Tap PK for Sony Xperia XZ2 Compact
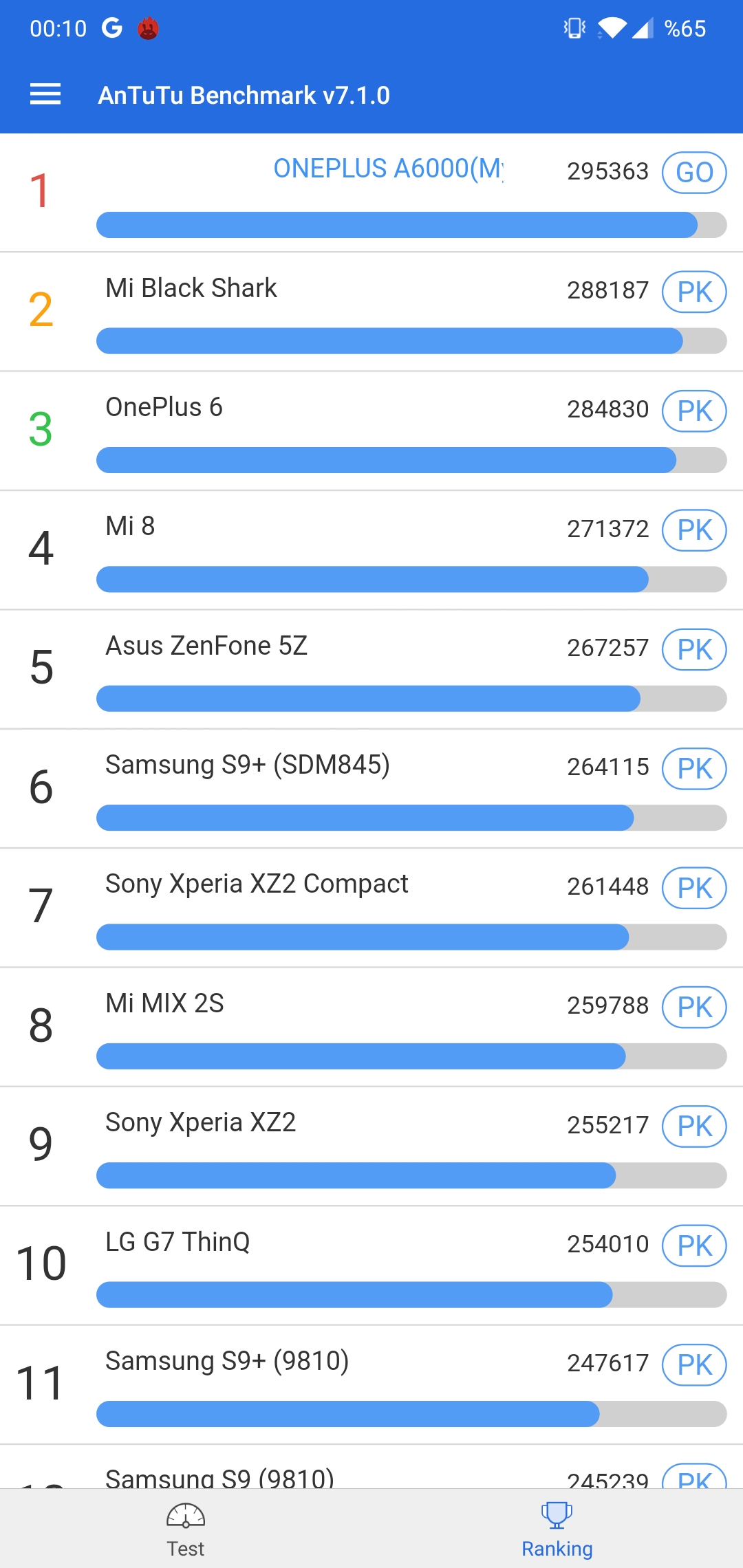This screenshot has width=743, height=1568. [x=694, y=889]
